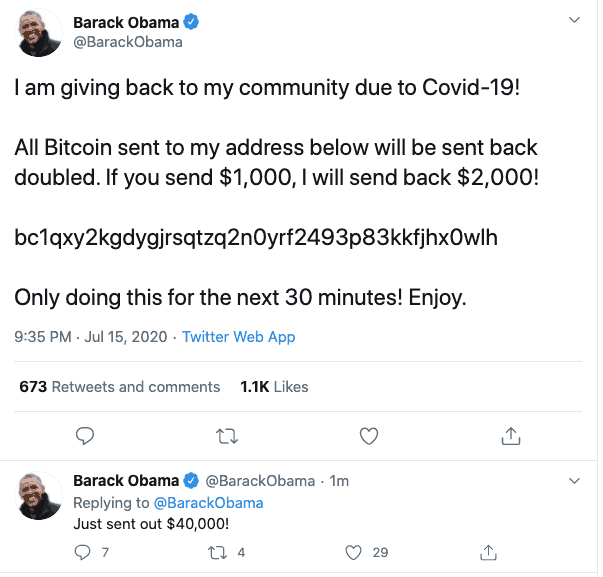Screen dimensions: 603x577
Task: Share the "Just sent out $40,000!" reply
Action: coord(489,552)
